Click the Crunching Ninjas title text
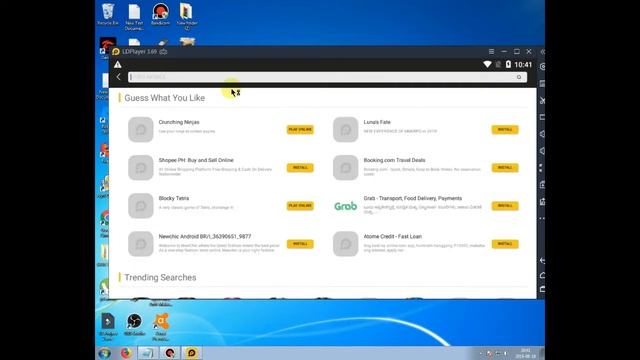The image size is (640, 360). point(179,122)
